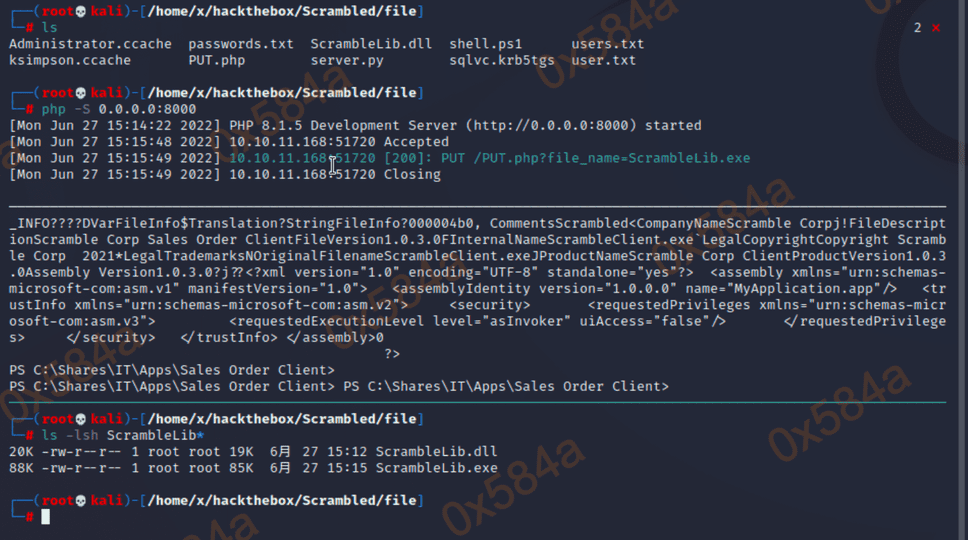The height and width of the screenshot is (540, 968).
Task: Click the skull icon before php command prompt
Action: click(x=80, y=93)
